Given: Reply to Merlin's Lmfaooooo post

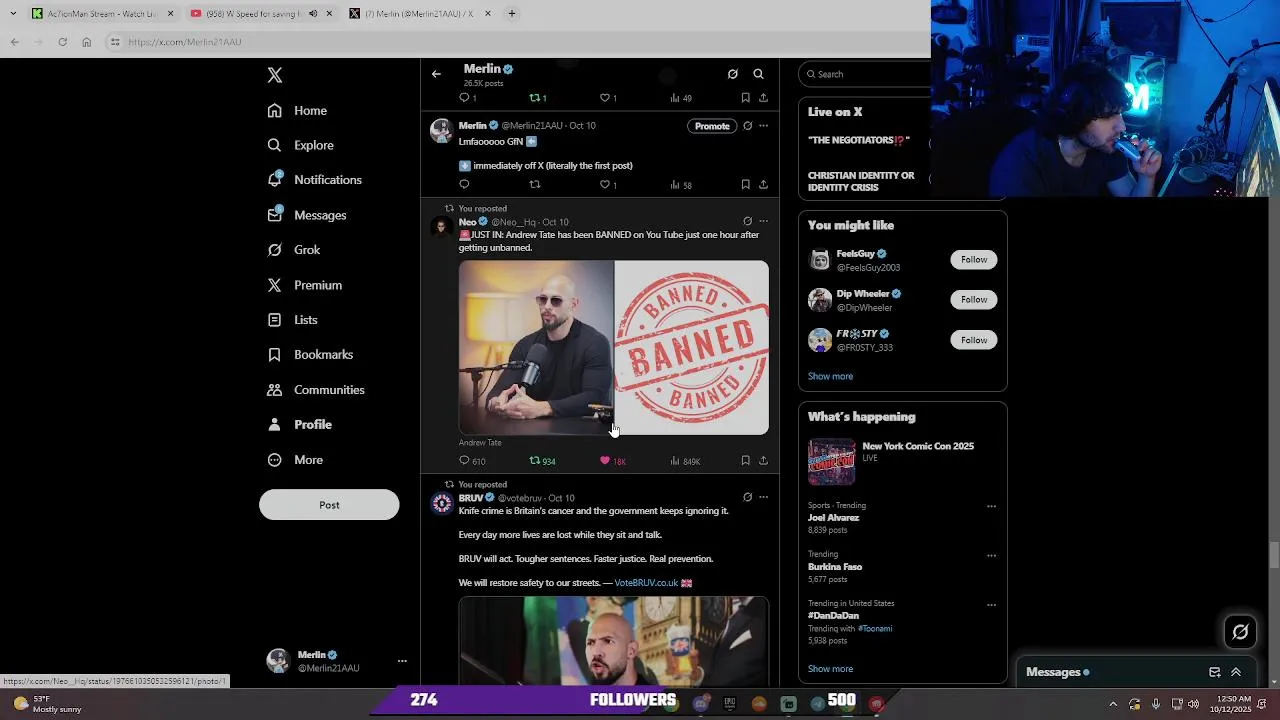Looking at the screenshot, I should (464, 185).
